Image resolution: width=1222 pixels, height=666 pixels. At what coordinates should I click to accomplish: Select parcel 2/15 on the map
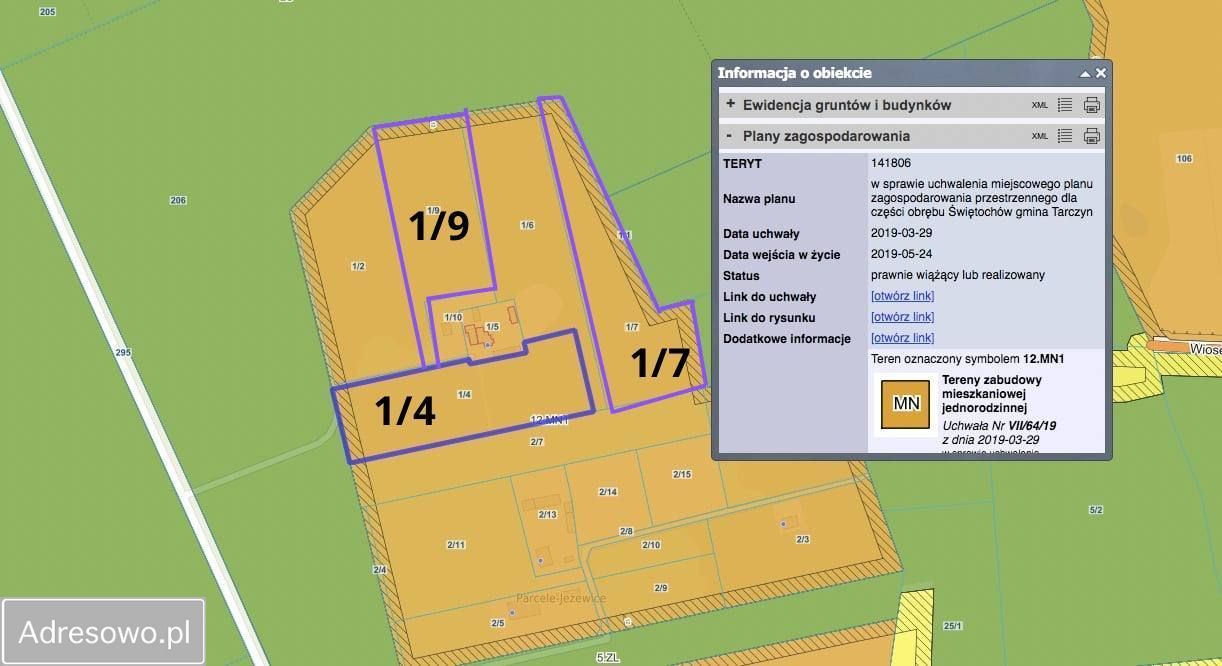682,474
